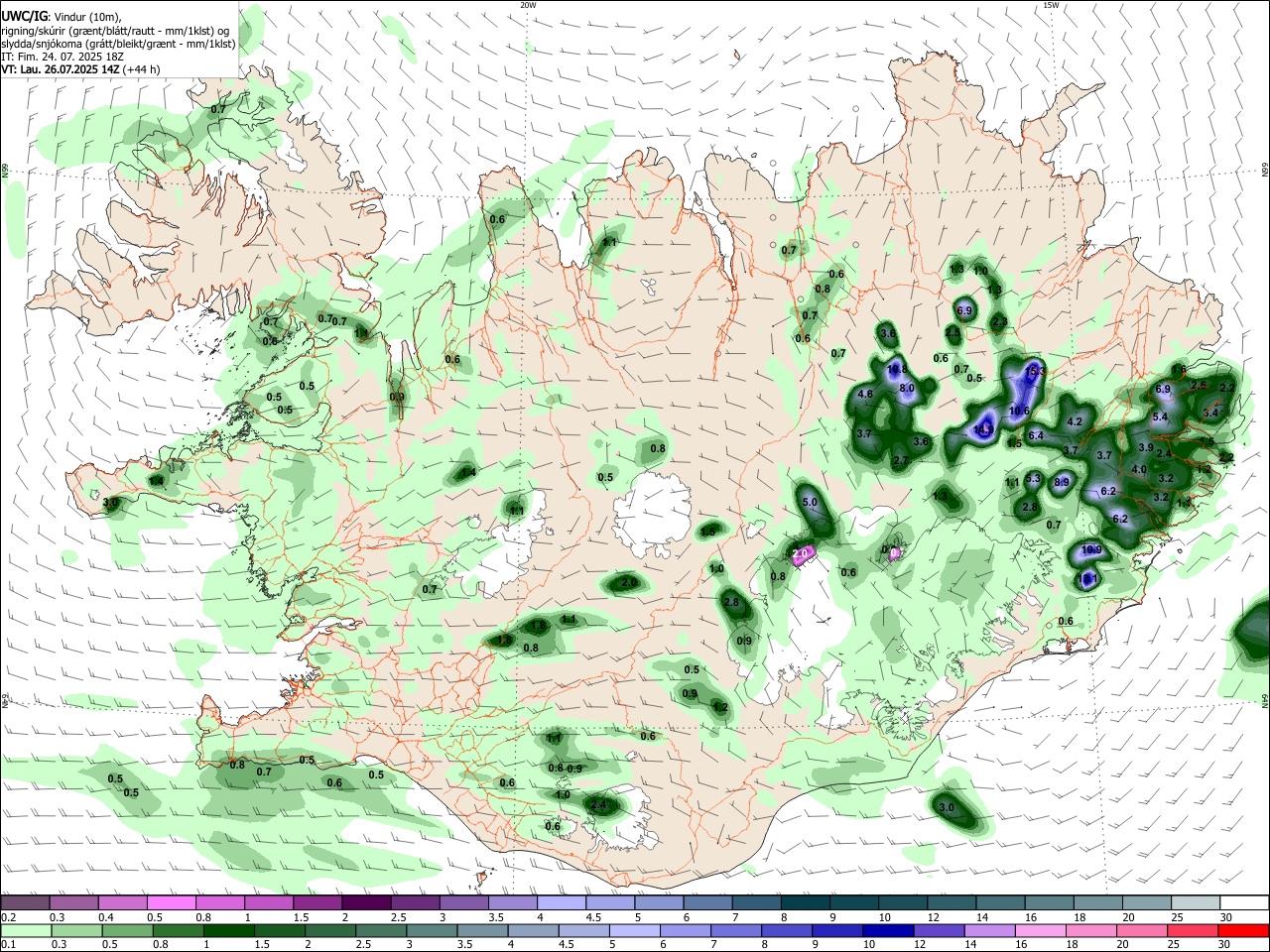Select the 'IT: Fim. 24. 07. 2025 18Z' line
The height and width of the screenshot is (952, 1270).
(62, 57)
